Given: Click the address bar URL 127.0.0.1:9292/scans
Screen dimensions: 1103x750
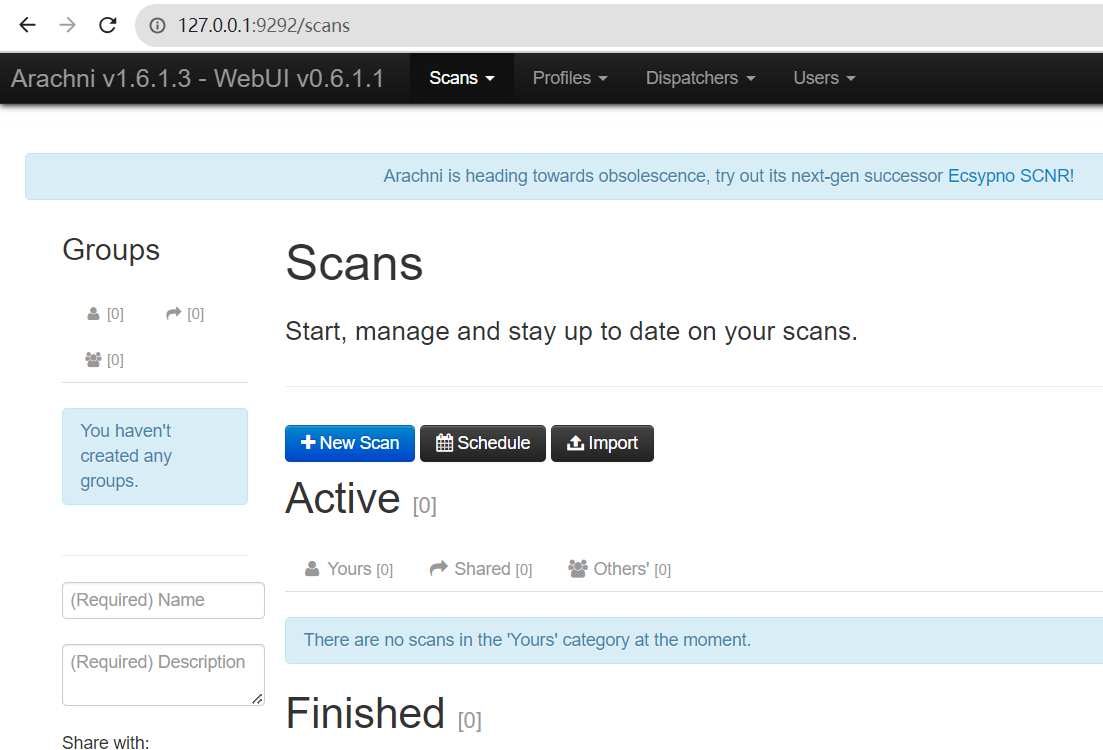Looking at the screenshot, I should coord(264,25).
